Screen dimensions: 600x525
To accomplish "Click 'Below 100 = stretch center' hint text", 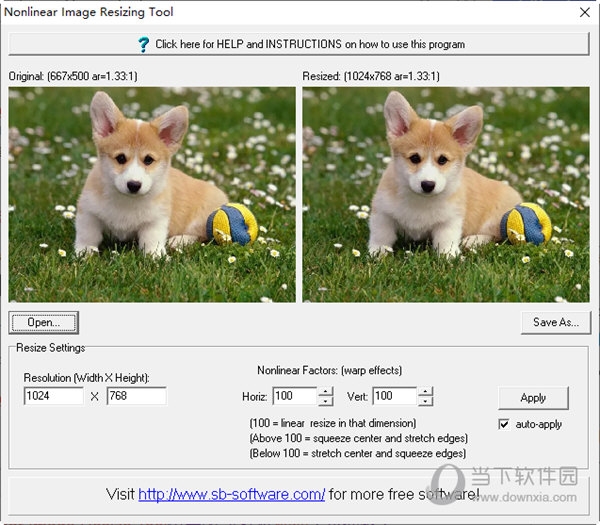I will 358,453.
